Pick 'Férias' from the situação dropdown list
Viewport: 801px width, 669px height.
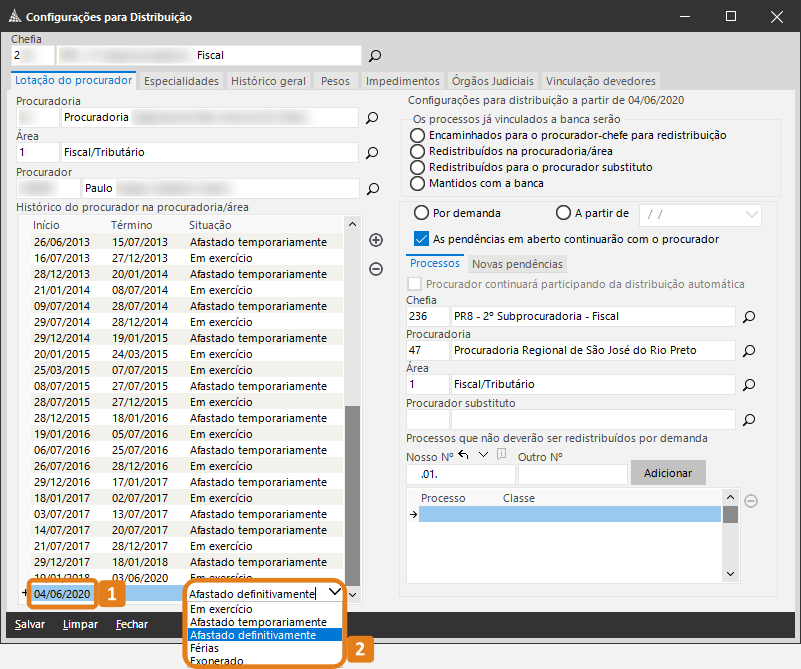204,648
